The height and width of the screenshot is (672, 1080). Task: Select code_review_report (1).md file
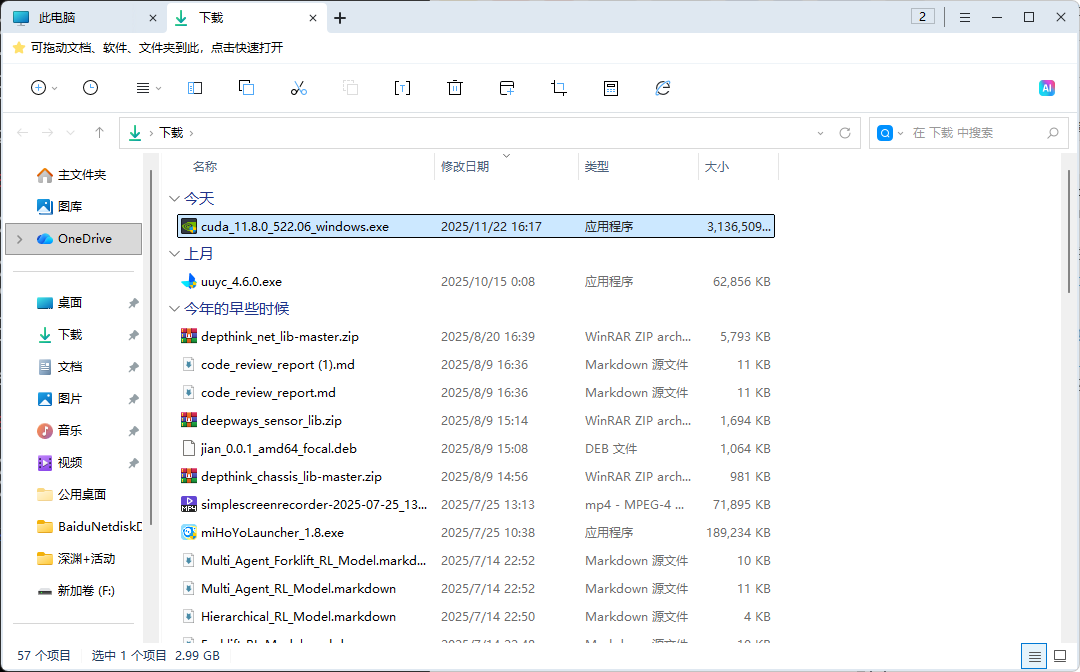(x=476, y=365)
